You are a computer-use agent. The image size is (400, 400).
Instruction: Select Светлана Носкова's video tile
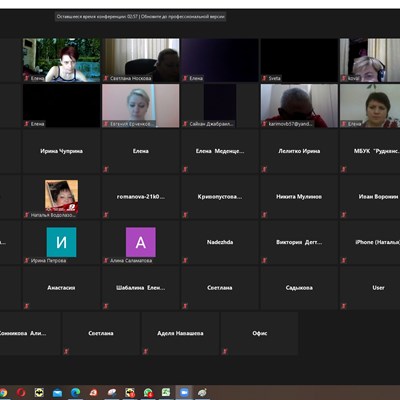pos(141,60)
